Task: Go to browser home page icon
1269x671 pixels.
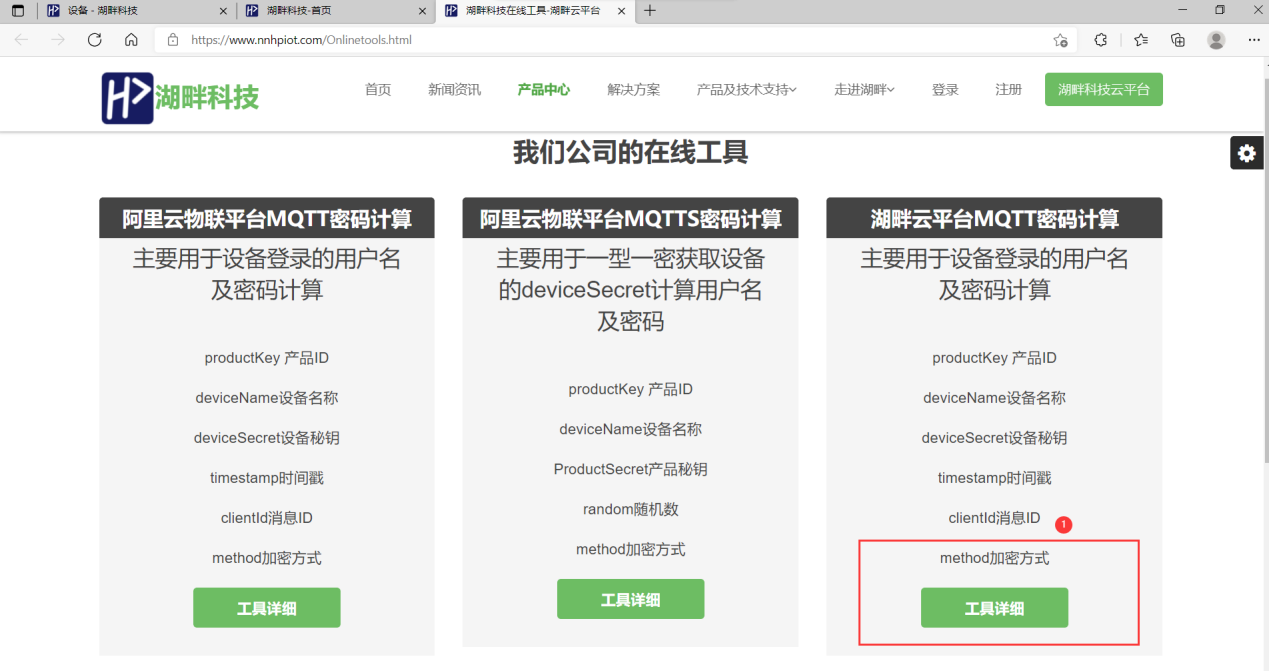Action: [131, 40]
